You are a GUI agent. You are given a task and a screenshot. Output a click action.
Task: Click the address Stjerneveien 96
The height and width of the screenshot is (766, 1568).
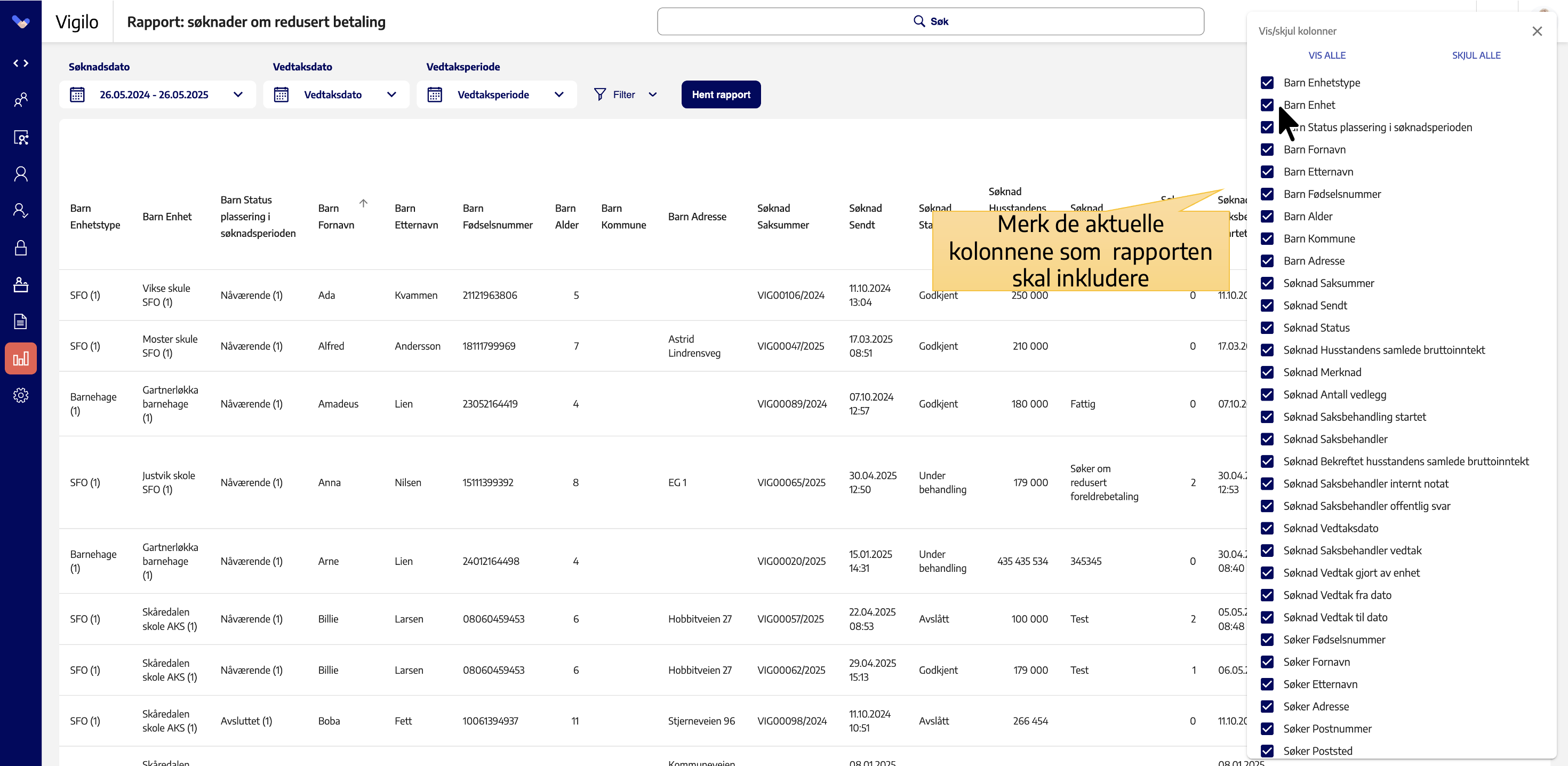(x=701, y=721)
